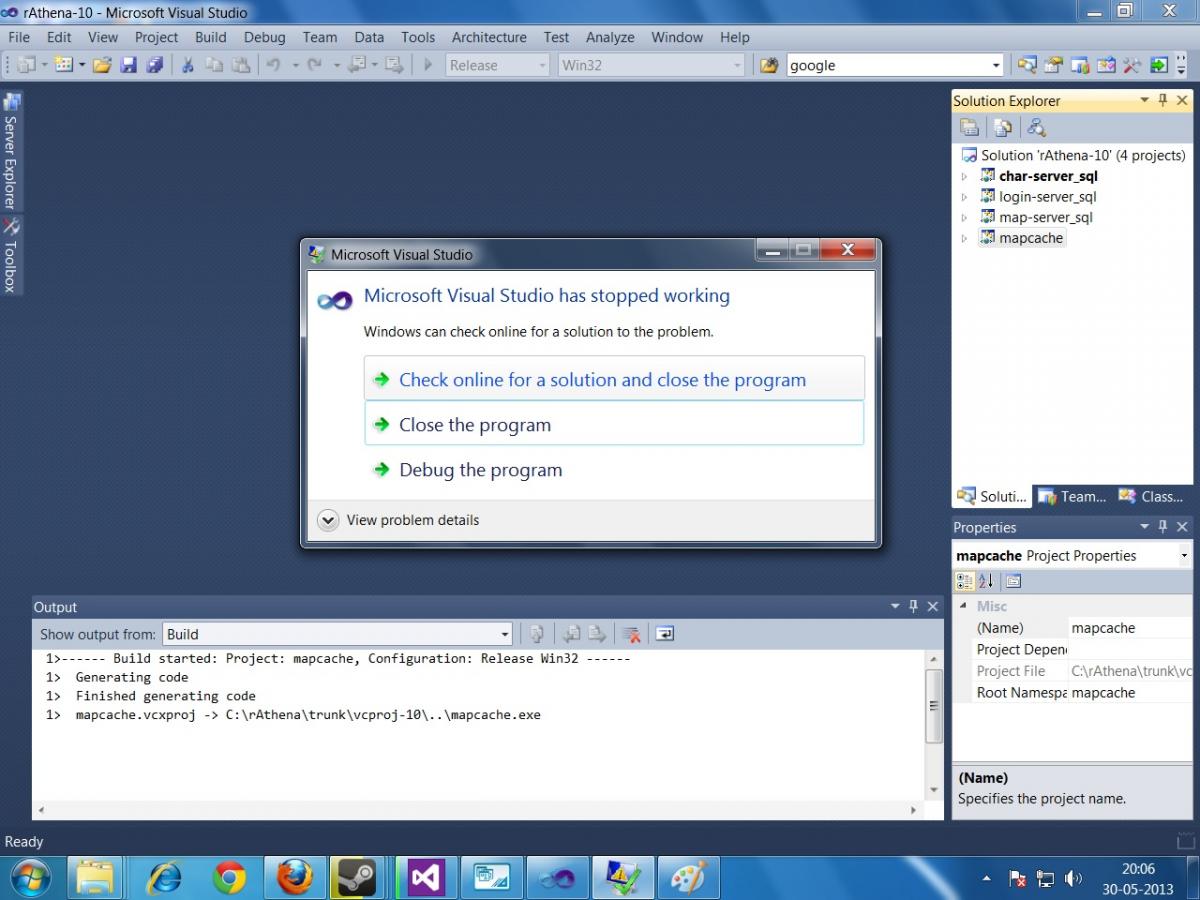Expand View problem details in crash dialog
1200x900 pixels.
[x=398, y=520]
